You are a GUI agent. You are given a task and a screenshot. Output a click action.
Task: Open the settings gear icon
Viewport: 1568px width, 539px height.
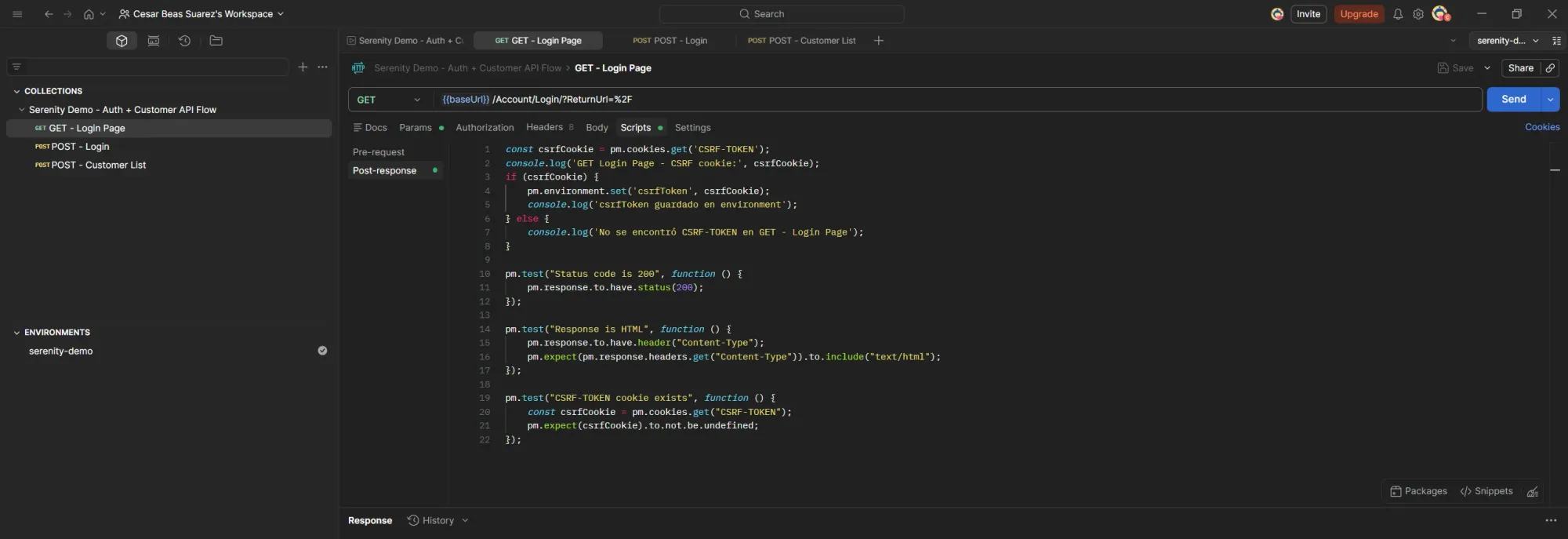click(x=1418, y=14)
